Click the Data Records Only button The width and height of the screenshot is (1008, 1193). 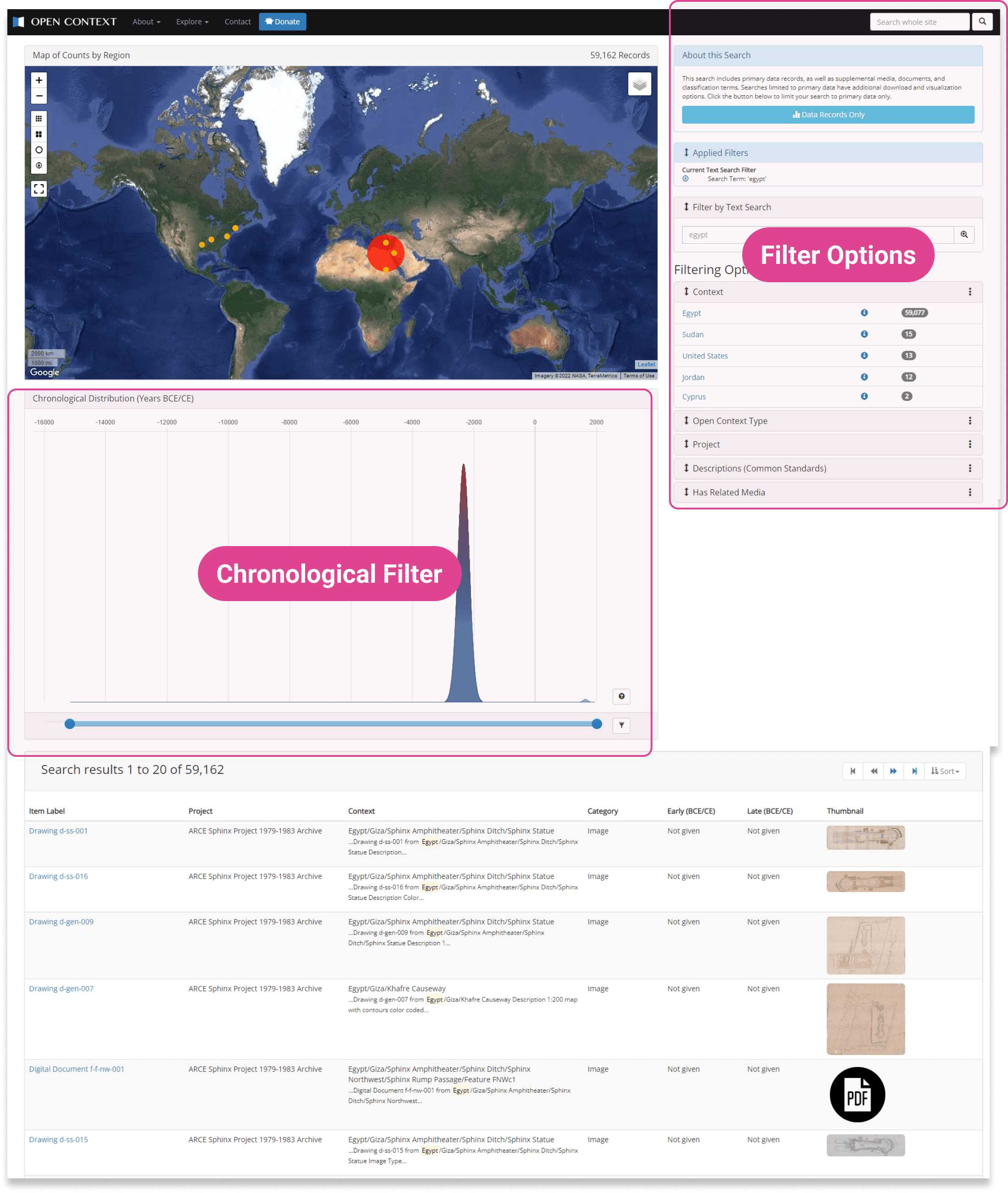pos(827,115)
